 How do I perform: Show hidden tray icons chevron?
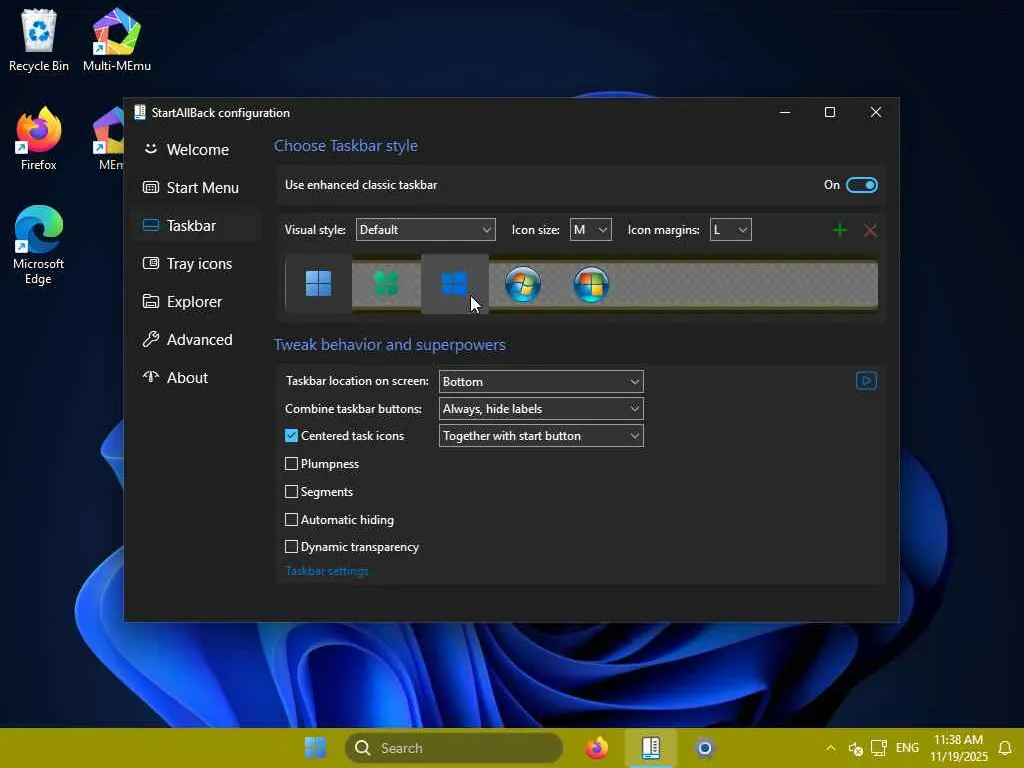(831, 748)
